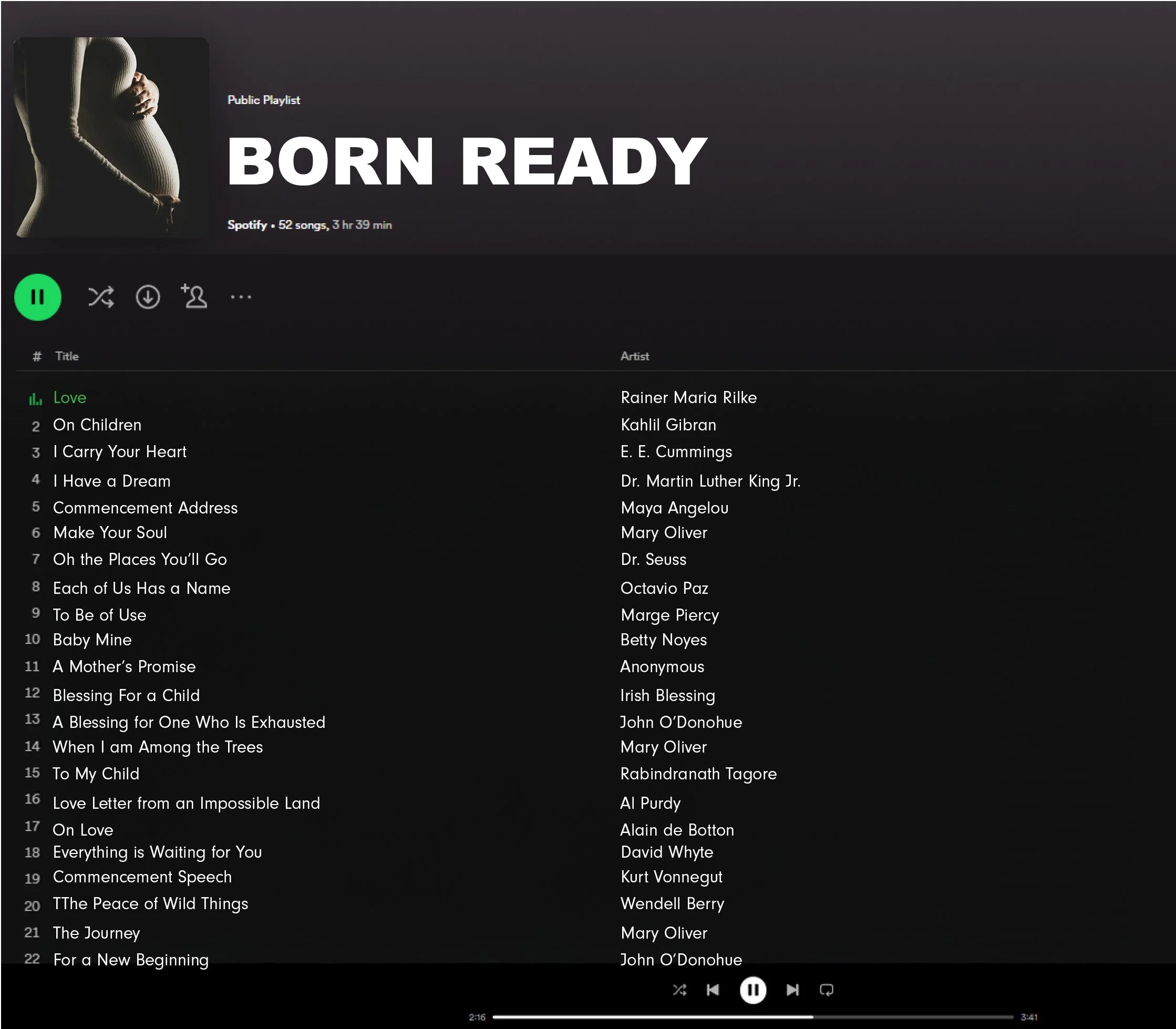The image size is (1176, 1029).
Task: Skip to the next track
Action: [793, 990]
